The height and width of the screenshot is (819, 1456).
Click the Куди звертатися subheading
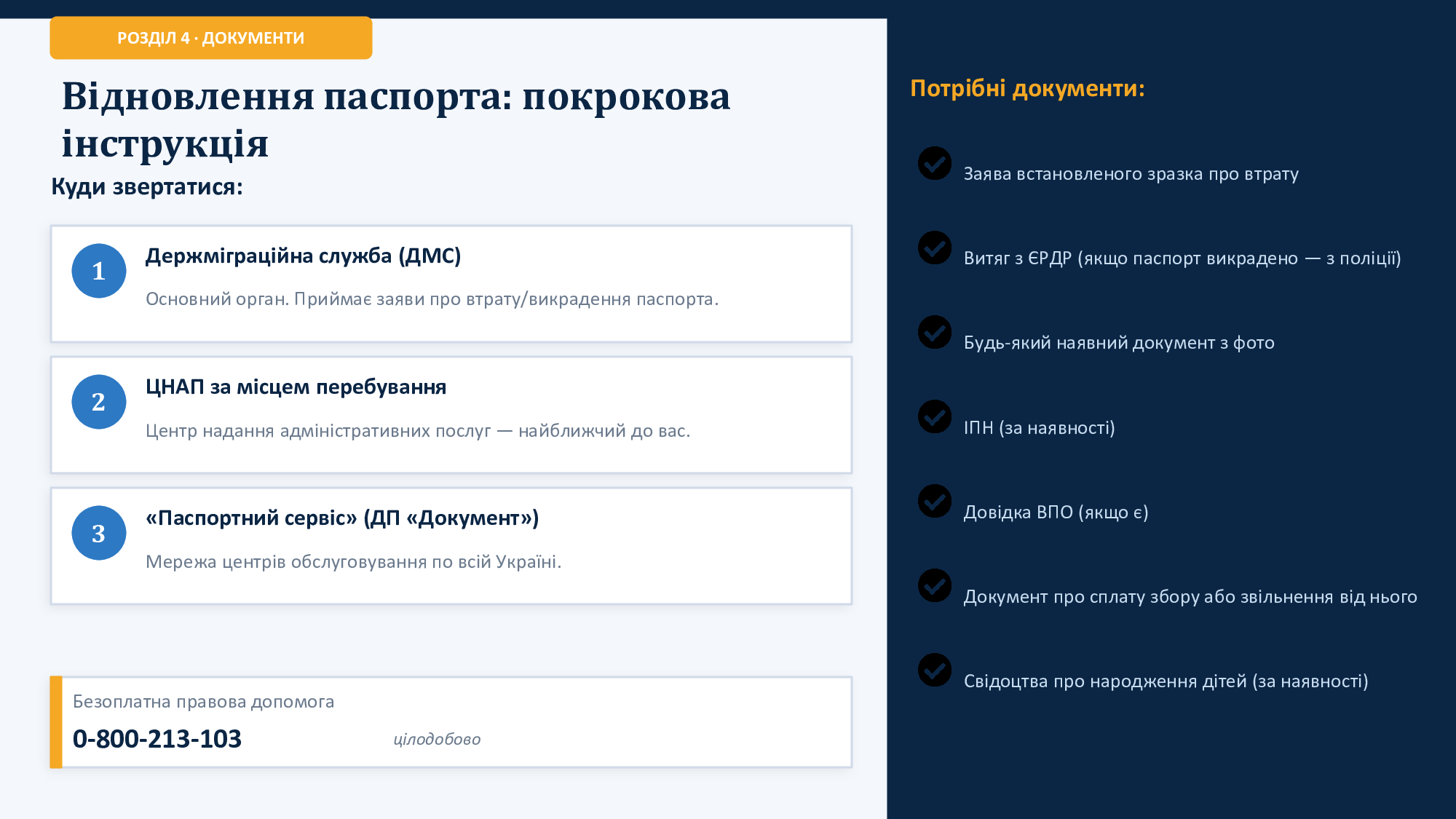click(147, 187)
